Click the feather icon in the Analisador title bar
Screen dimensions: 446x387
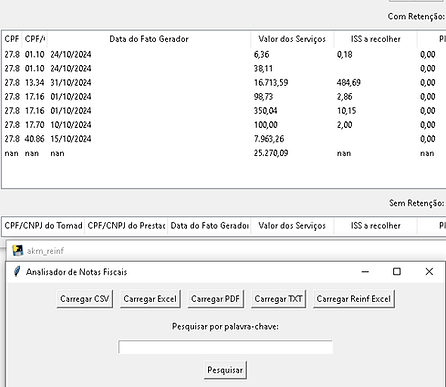(17, 272)
